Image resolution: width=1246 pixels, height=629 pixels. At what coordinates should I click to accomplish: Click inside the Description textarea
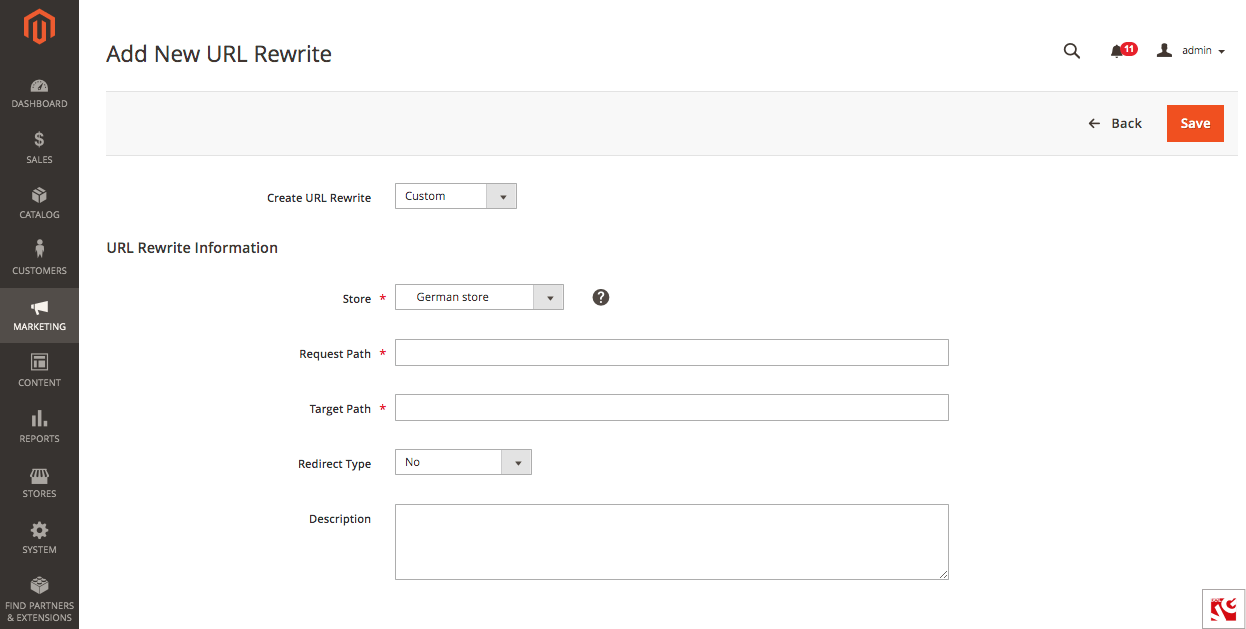click(x=672, y=542)
